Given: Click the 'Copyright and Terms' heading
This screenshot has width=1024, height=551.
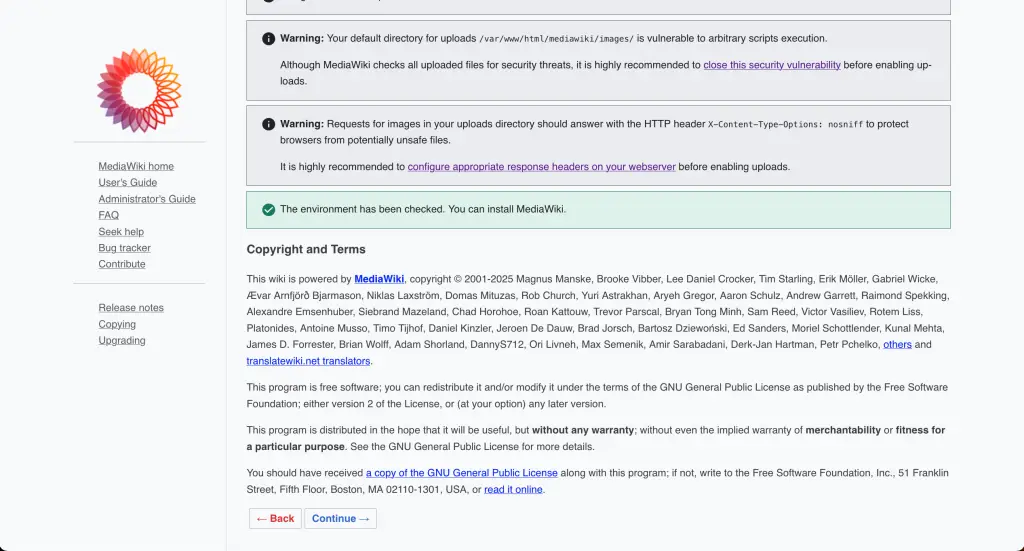Looking at the screenshot, I should [306, 249].
